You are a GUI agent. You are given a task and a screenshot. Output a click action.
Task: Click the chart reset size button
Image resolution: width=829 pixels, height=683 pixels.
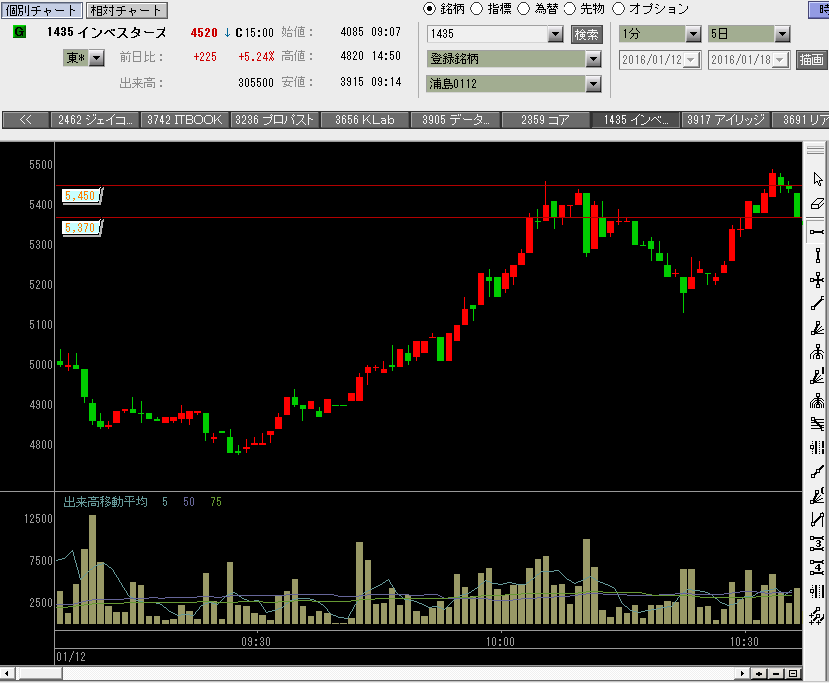click(x=793, y=673)
